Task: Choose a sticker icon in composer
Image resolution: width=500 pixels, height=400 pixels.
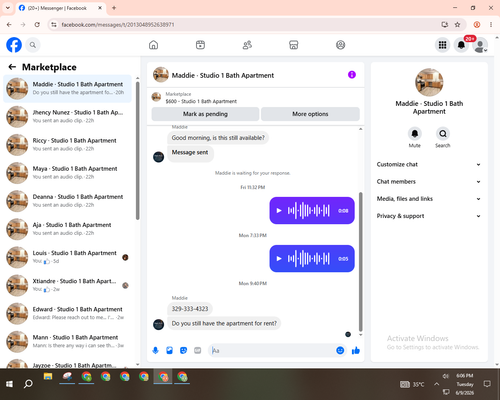Action: 183,350
